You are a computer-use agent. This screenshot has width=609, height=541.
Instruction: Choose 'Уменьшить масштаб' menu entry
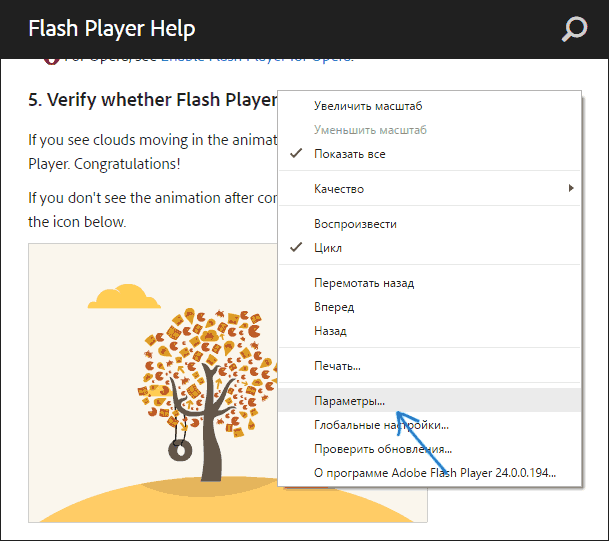370,130
